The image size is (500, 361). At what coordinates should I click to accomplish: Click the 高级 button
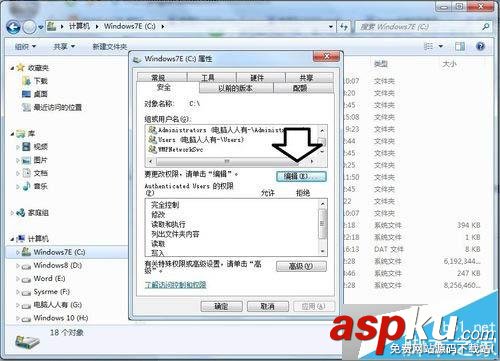(301, 266)
